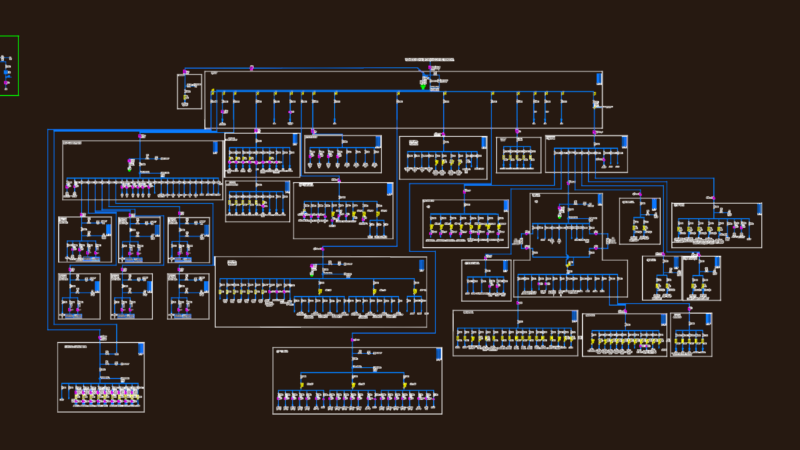
Task: Click the blue indicator bar in the top main switchboard
Action: [x=598, y=78]
